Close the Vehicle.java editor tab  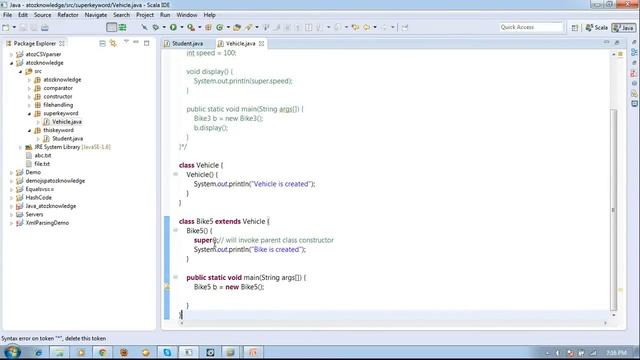[261, 43]
